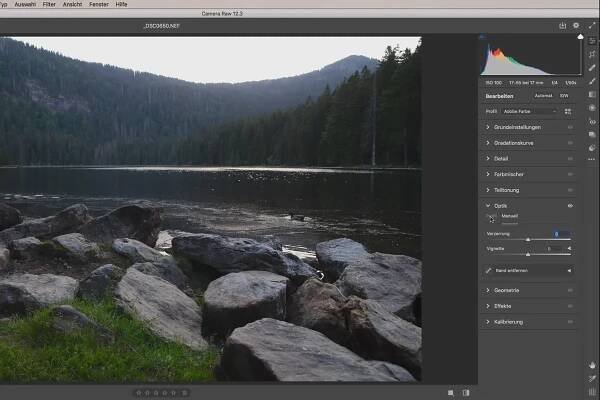Open the Profil dropdown Adobe Farbe
Viewport: 600px width, 400px height.
pos(530,111)
